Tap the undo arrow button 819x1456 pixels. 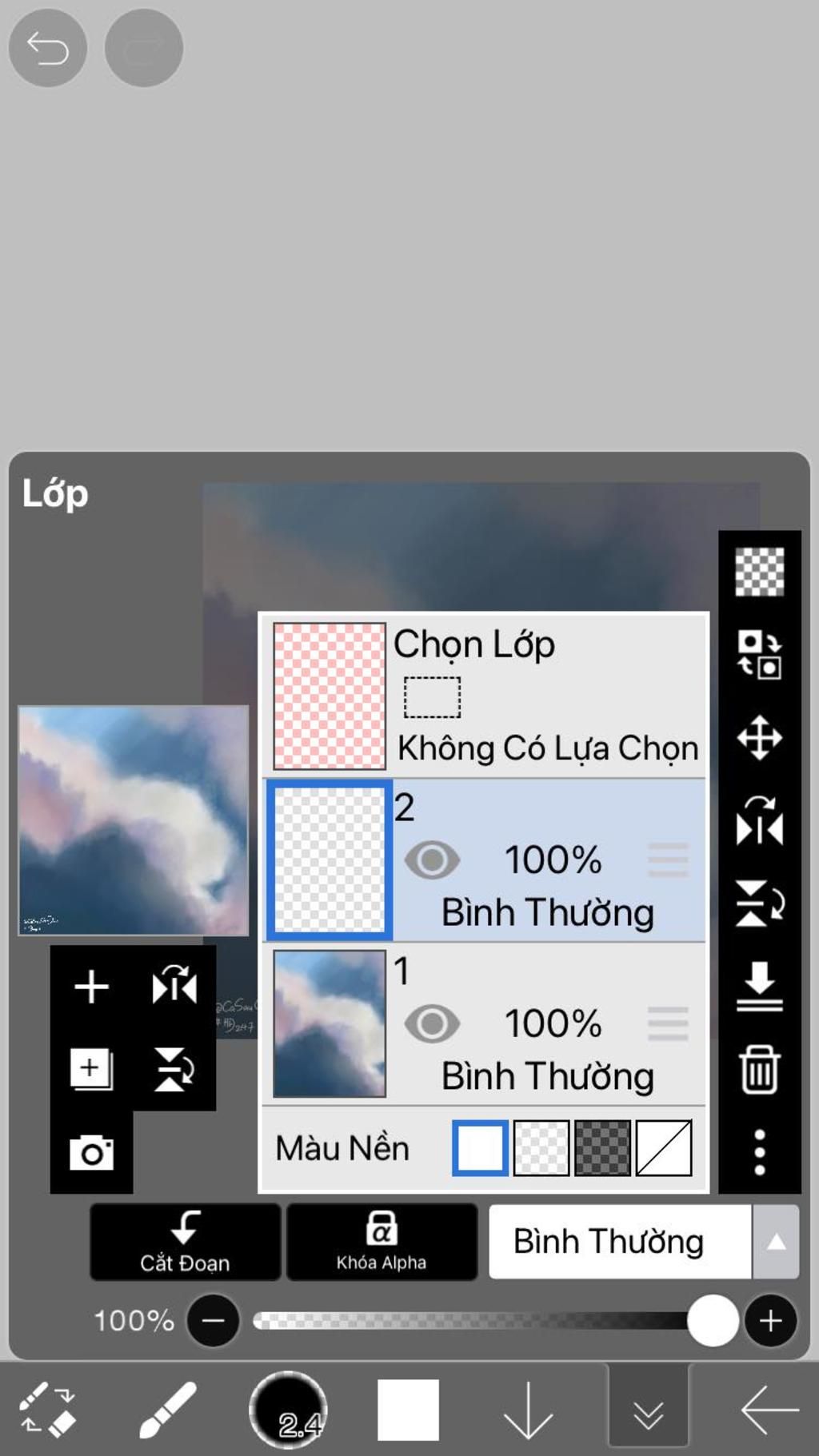point(47,48)
